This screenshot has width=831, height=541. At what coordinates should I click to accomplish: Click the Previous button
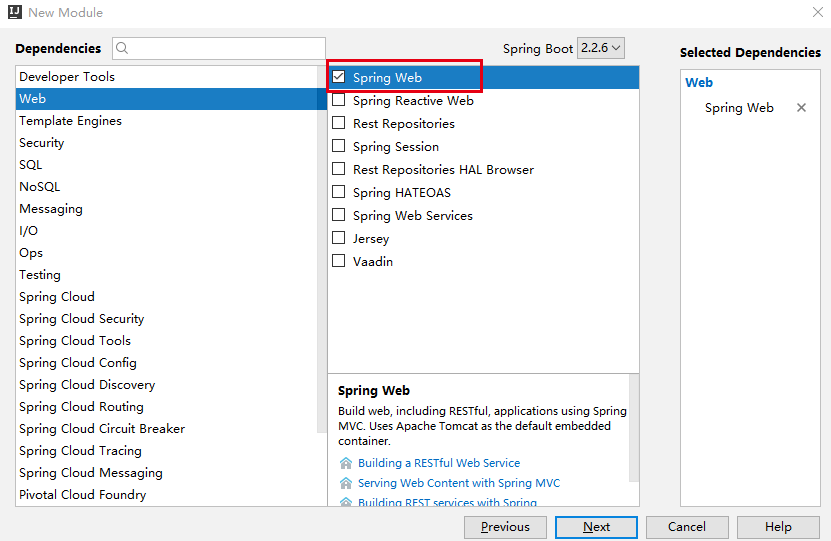click(x=505, y=527)
